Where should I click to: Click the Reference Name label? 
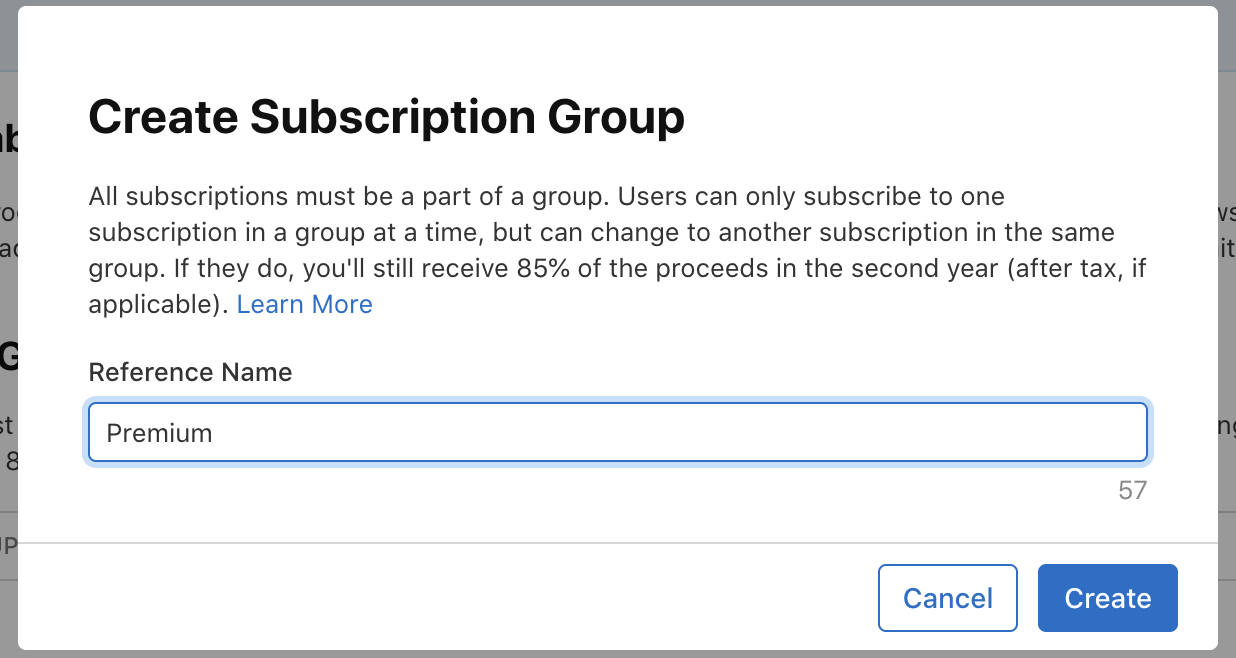pyautogui.click(x=190, y=371)
